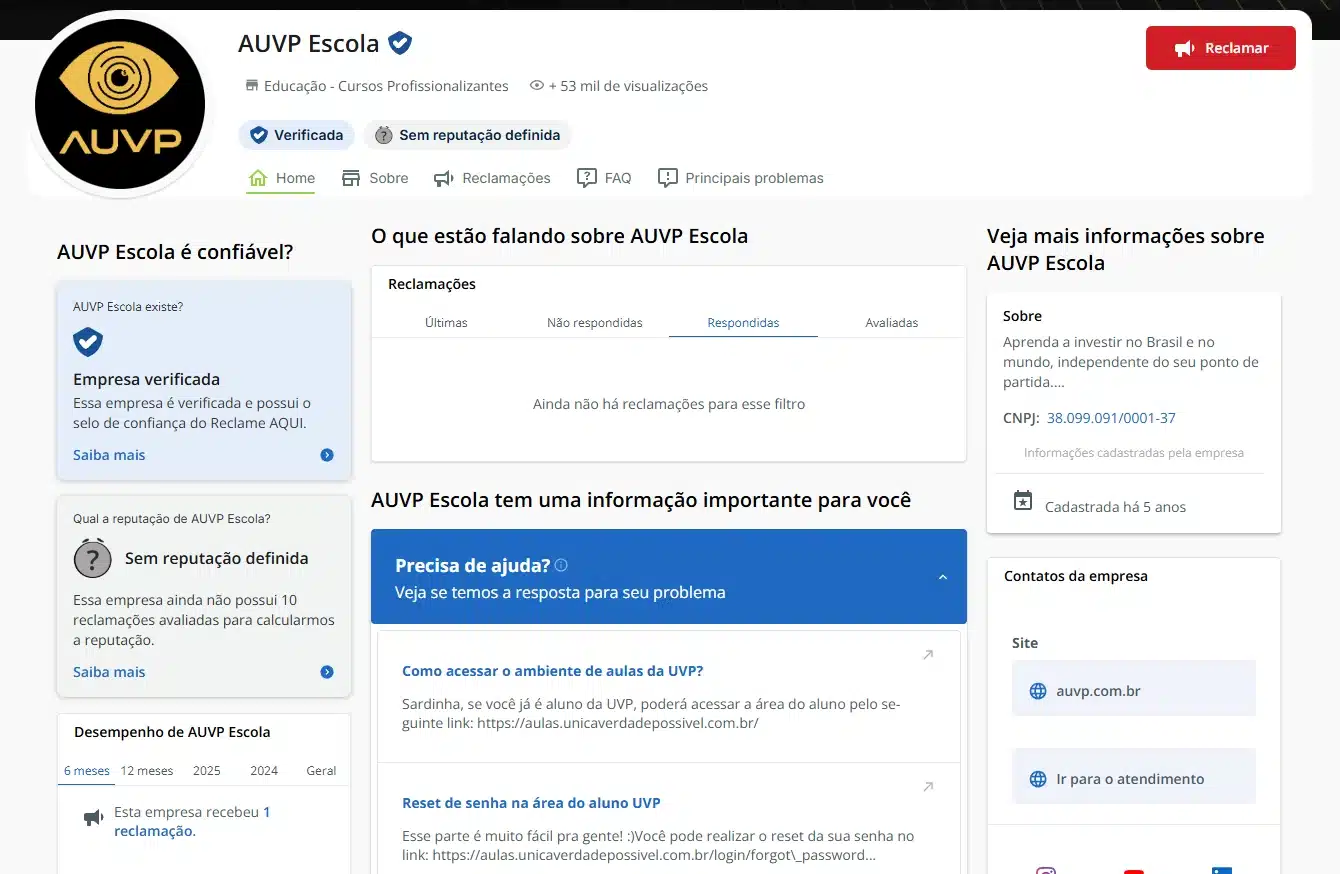Click the calendar icon beside Cadastrada há 5 anos
1340x874 pixels.
(x=1023, y=501)
